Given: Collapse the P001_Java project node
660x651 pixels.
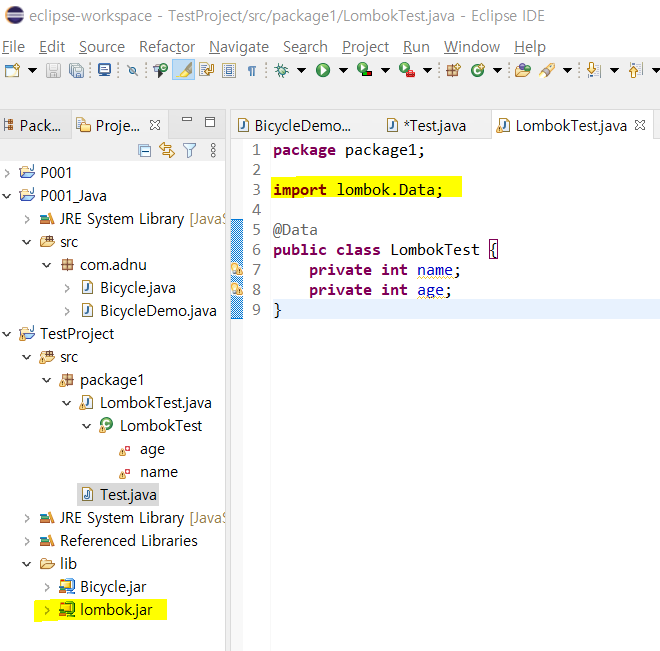Looking at the screenshot, I should click(7, 196).
